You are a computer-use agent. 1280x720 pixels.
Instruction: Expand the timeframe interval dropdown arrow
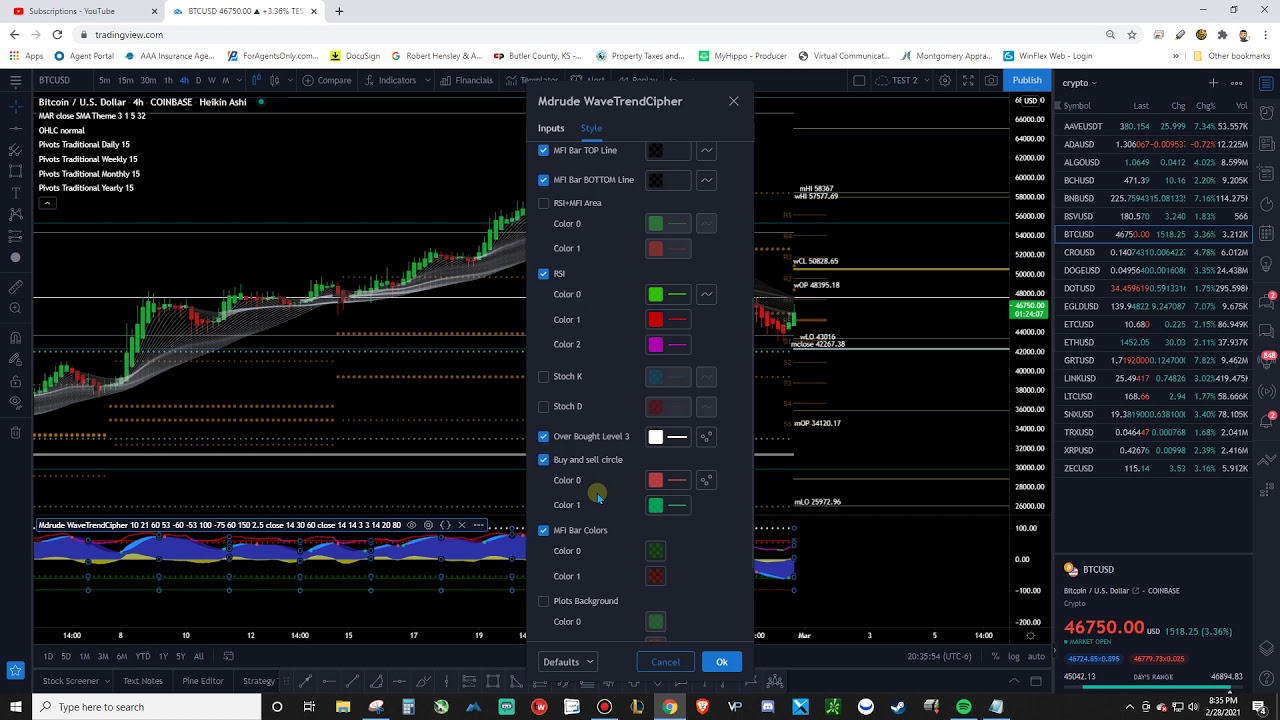click(x=239, y=80)
